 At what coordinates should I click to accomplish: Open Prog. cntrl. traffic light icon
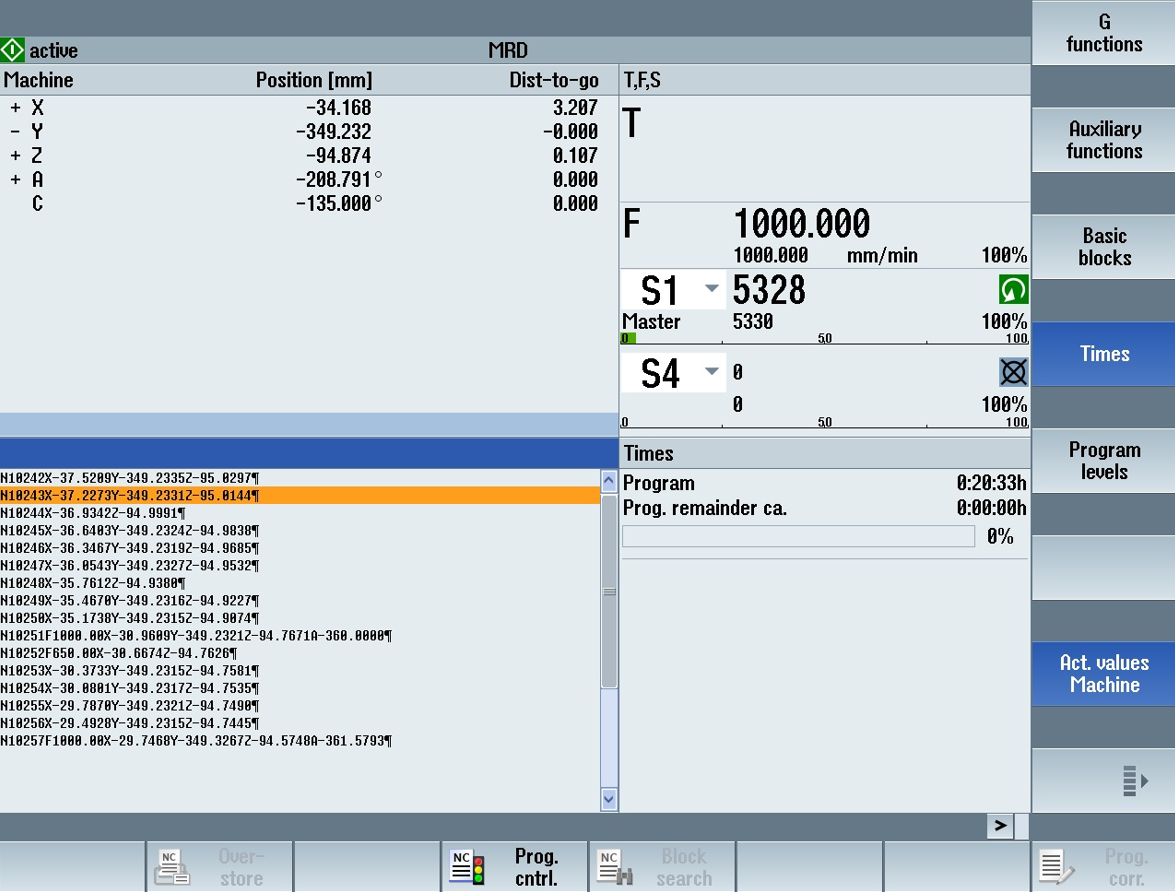467,867
